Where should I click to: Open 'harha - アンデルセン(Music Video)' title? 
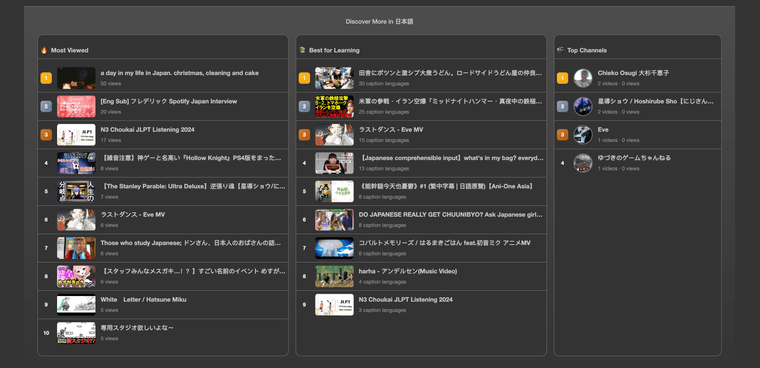[x=408, y=271]
